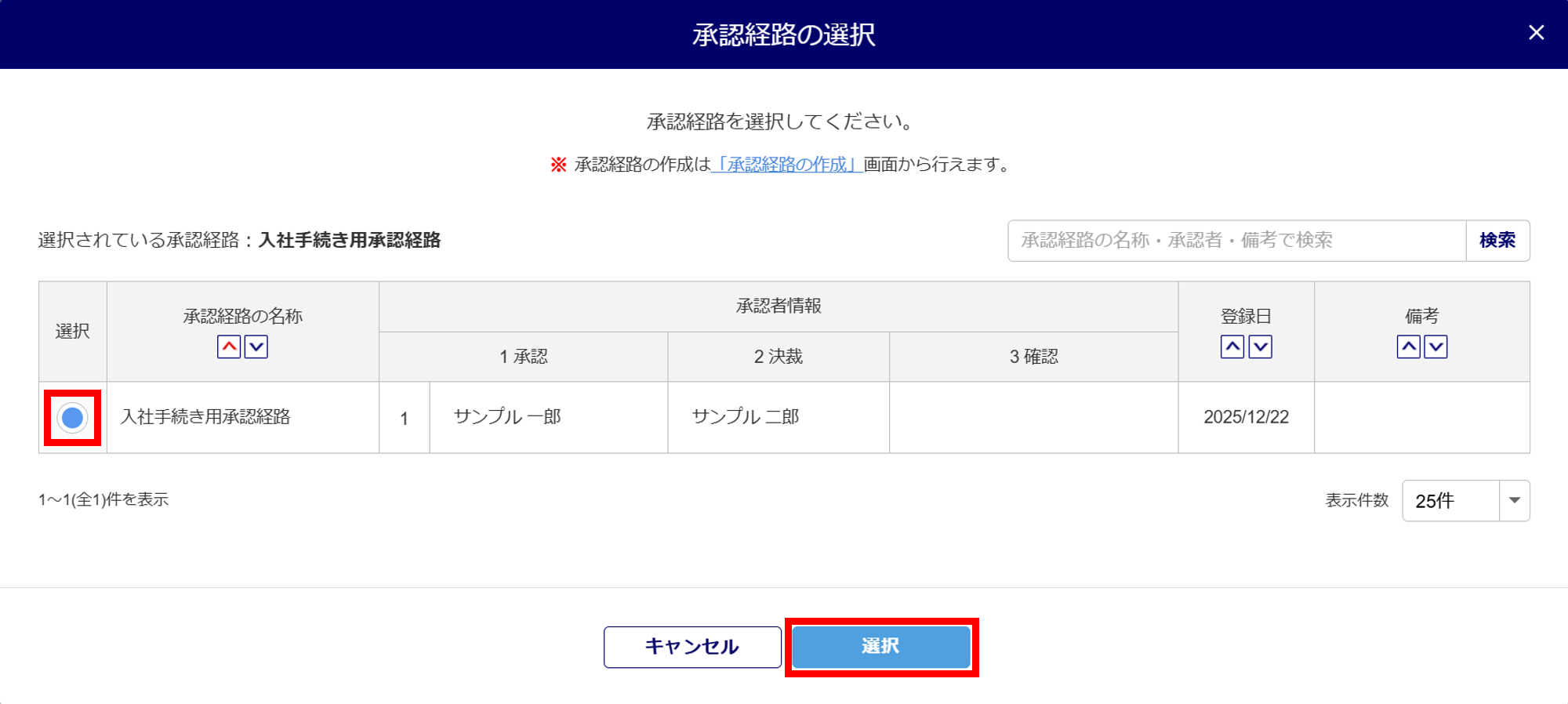Confirm with the blue 選択 button
The width and height of the screenshot is (1568, 704).
click(x=881, y=647)
